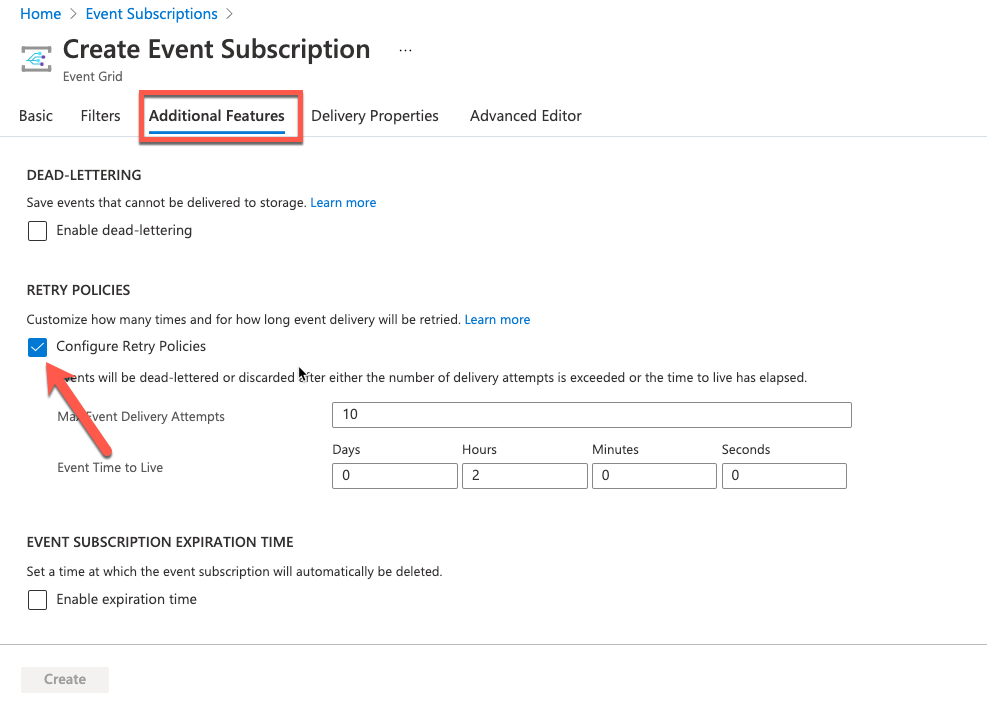Click the RETRY POLICIES heading
987x703 pixels.
(78, 290)
